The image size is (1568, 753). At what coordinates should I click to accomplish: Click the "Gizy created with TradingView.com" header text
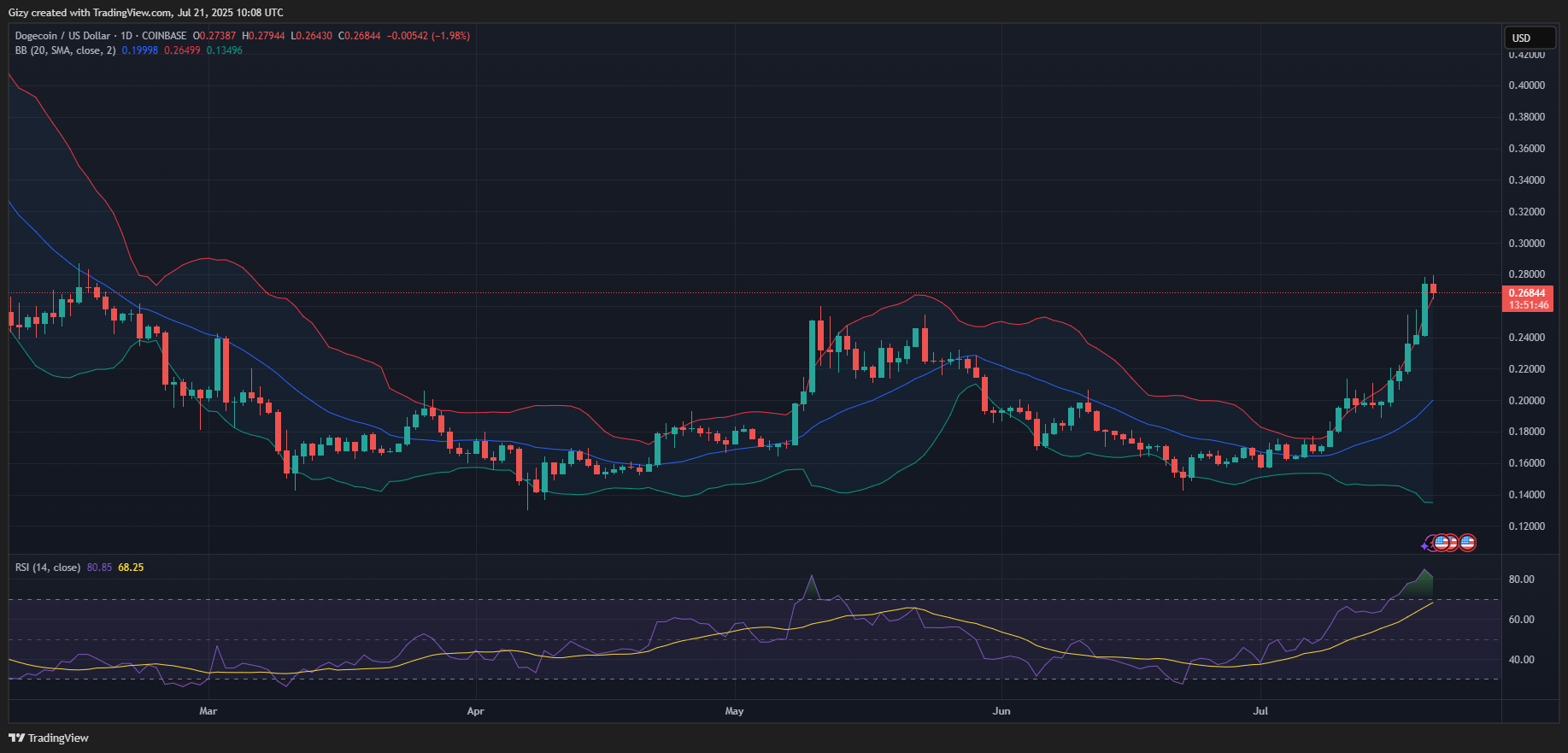pyautogui.click(x=90, y=13)
